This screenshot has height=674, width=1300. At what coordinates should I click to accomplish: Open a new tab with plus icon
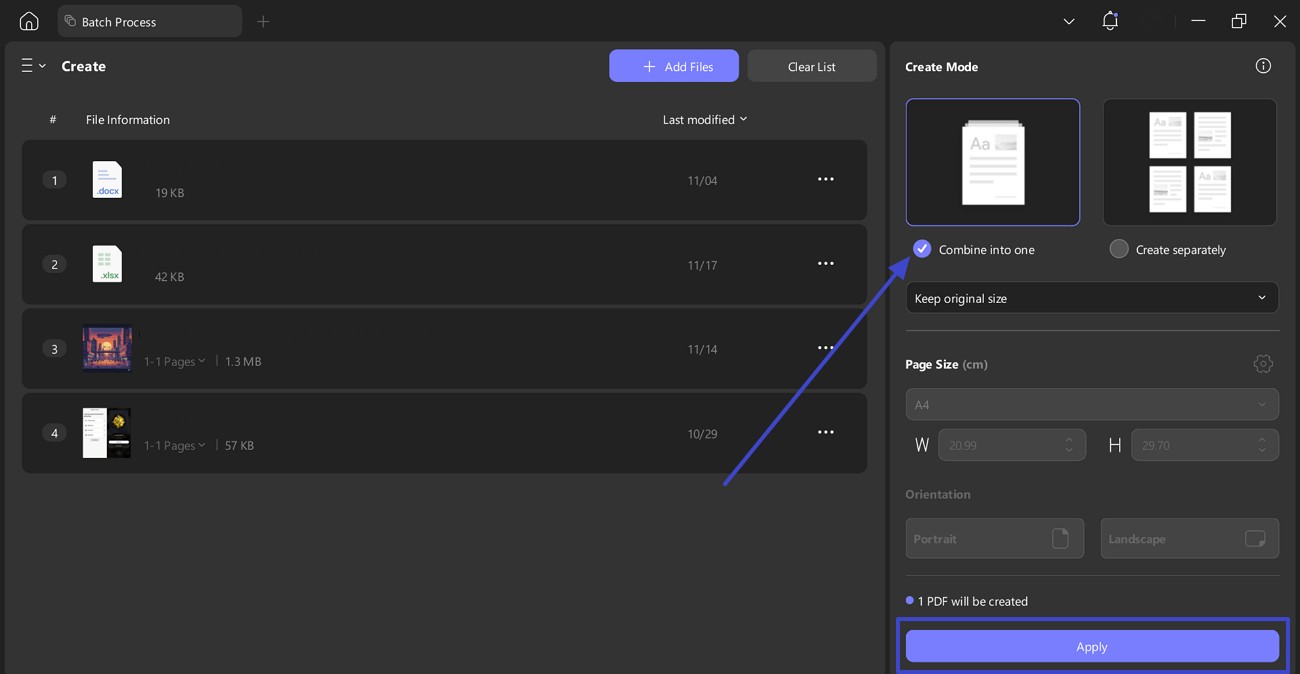tap(263, 21)
